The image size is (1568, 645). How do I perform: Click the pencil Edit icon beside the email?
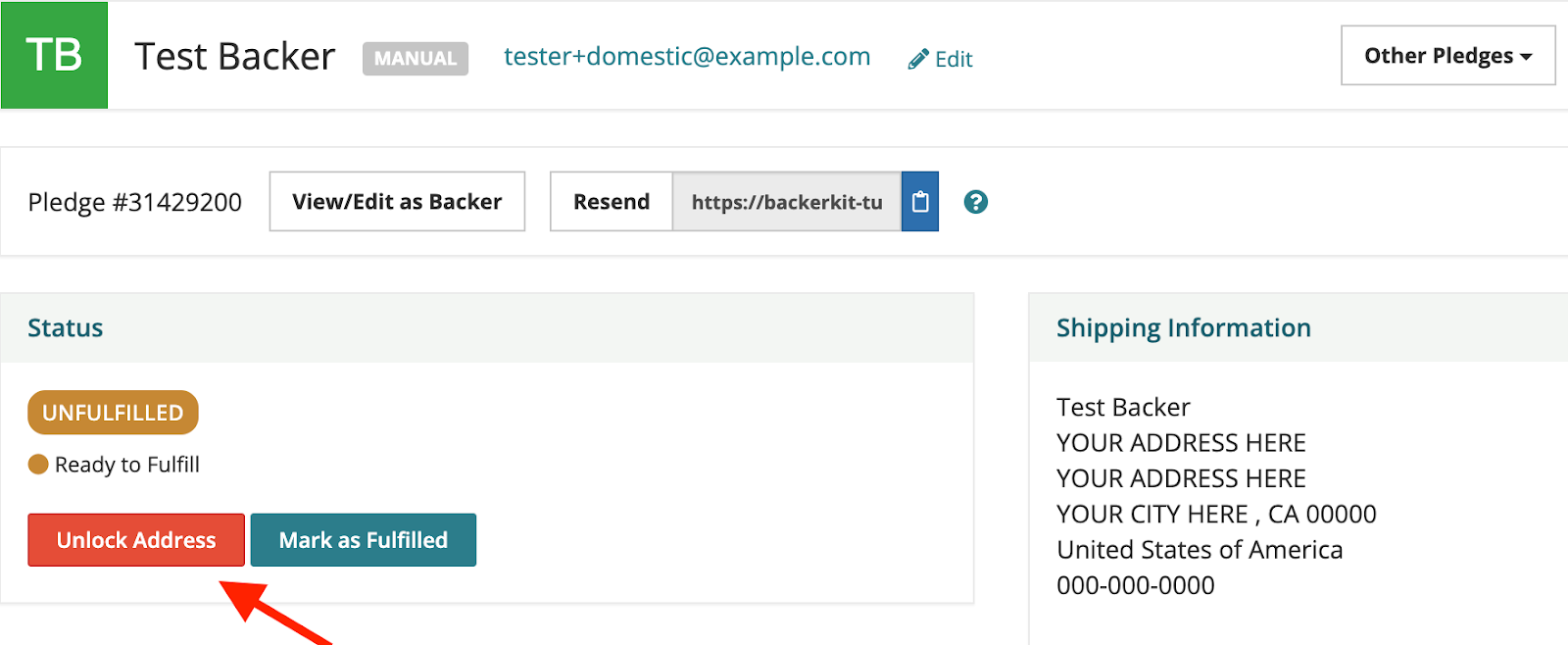(918, 60)
